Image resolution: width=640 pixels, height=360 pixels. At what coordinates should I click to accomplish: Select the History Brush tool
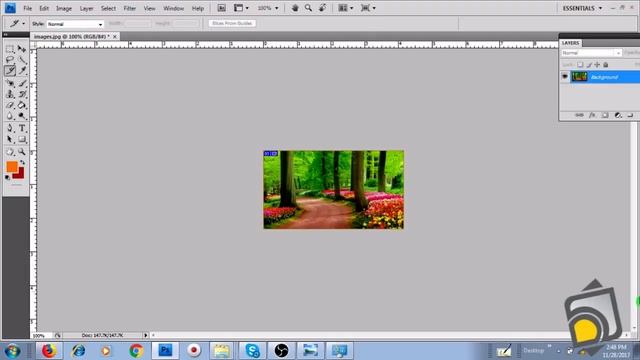point(22,94)
